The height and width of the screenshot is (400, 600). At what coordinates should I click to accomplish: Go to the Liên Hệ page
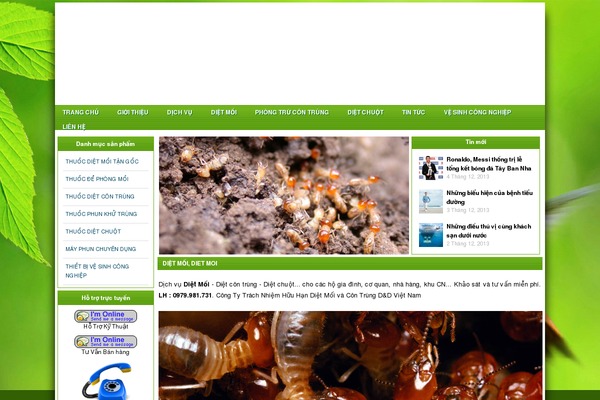coord(74,127)
